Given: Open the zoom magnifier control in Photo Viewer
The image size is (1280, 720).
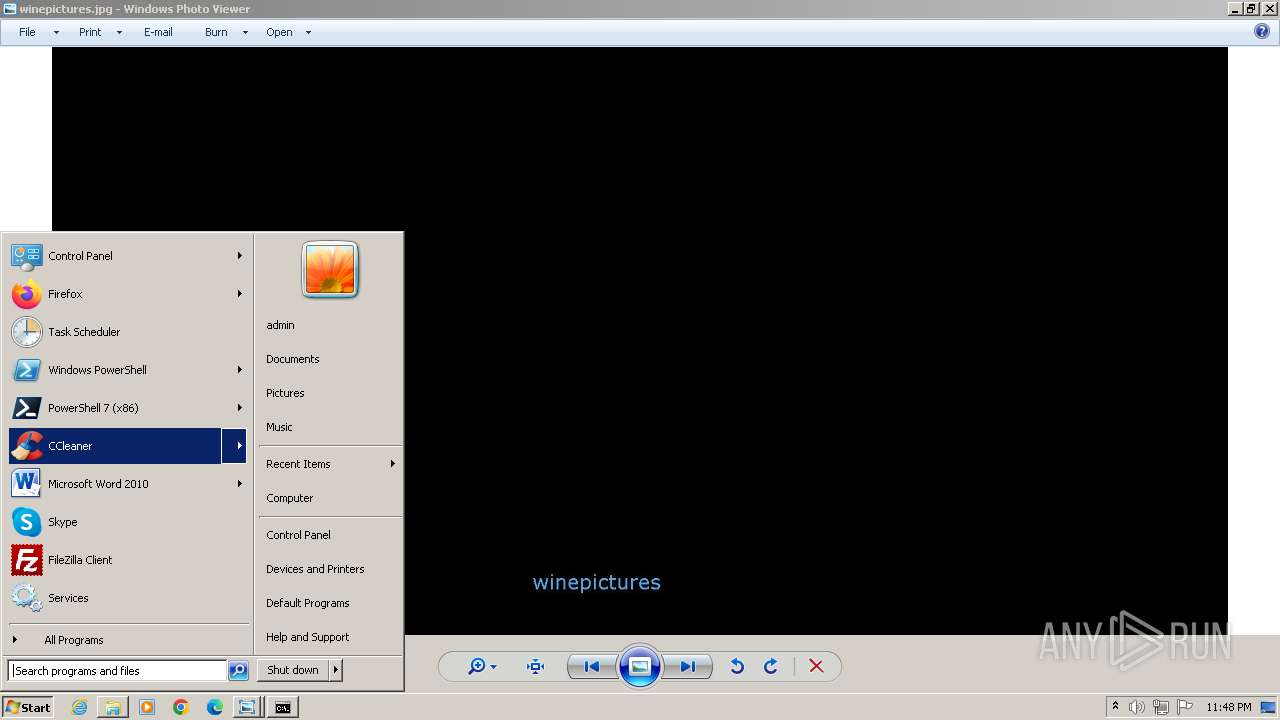Looking at the screenshot, I should 482,667.
